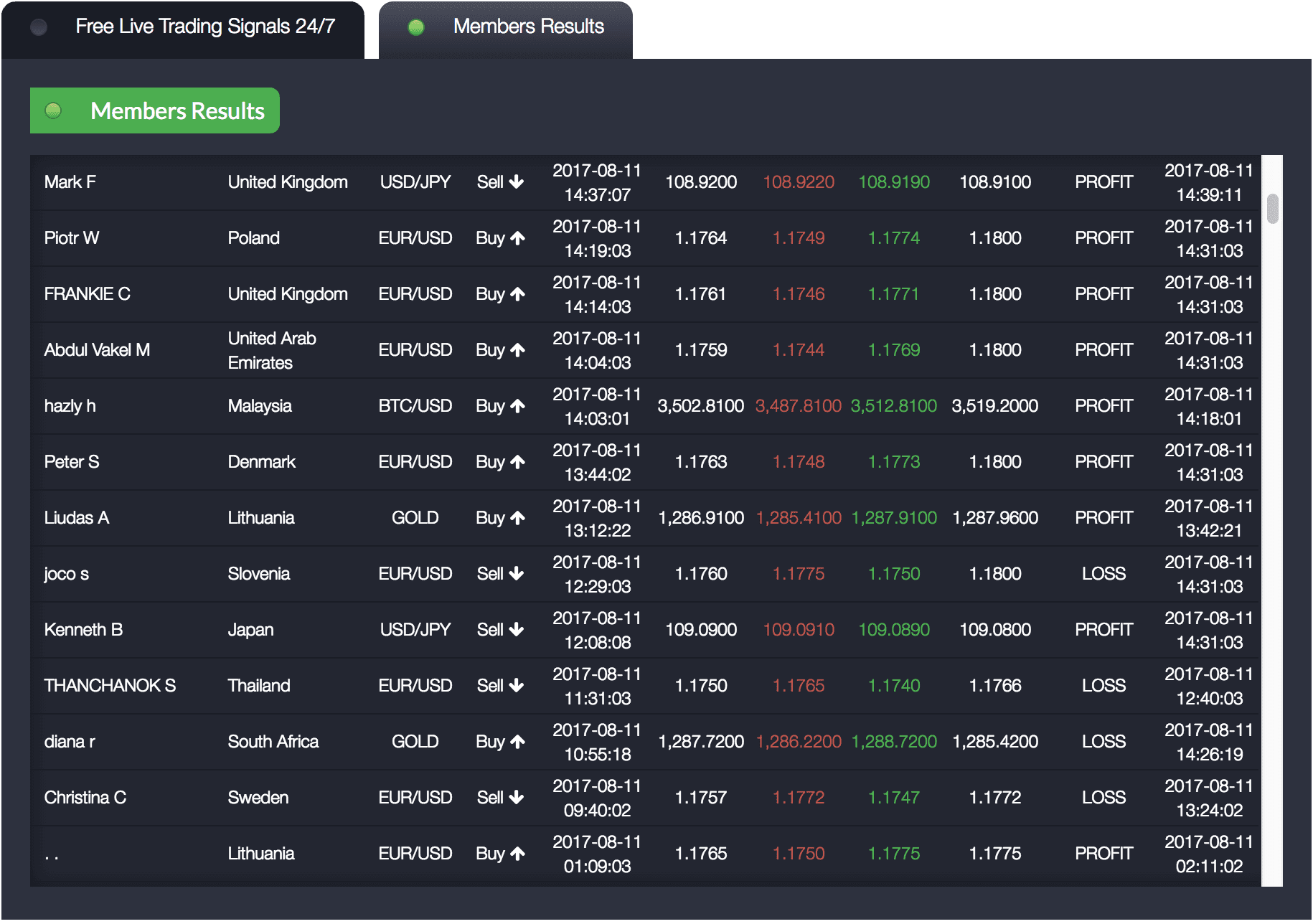Screen dimensions: 1313x924
Task: Click BTC/USD pair in hazly h row
Action: point(415,406)
